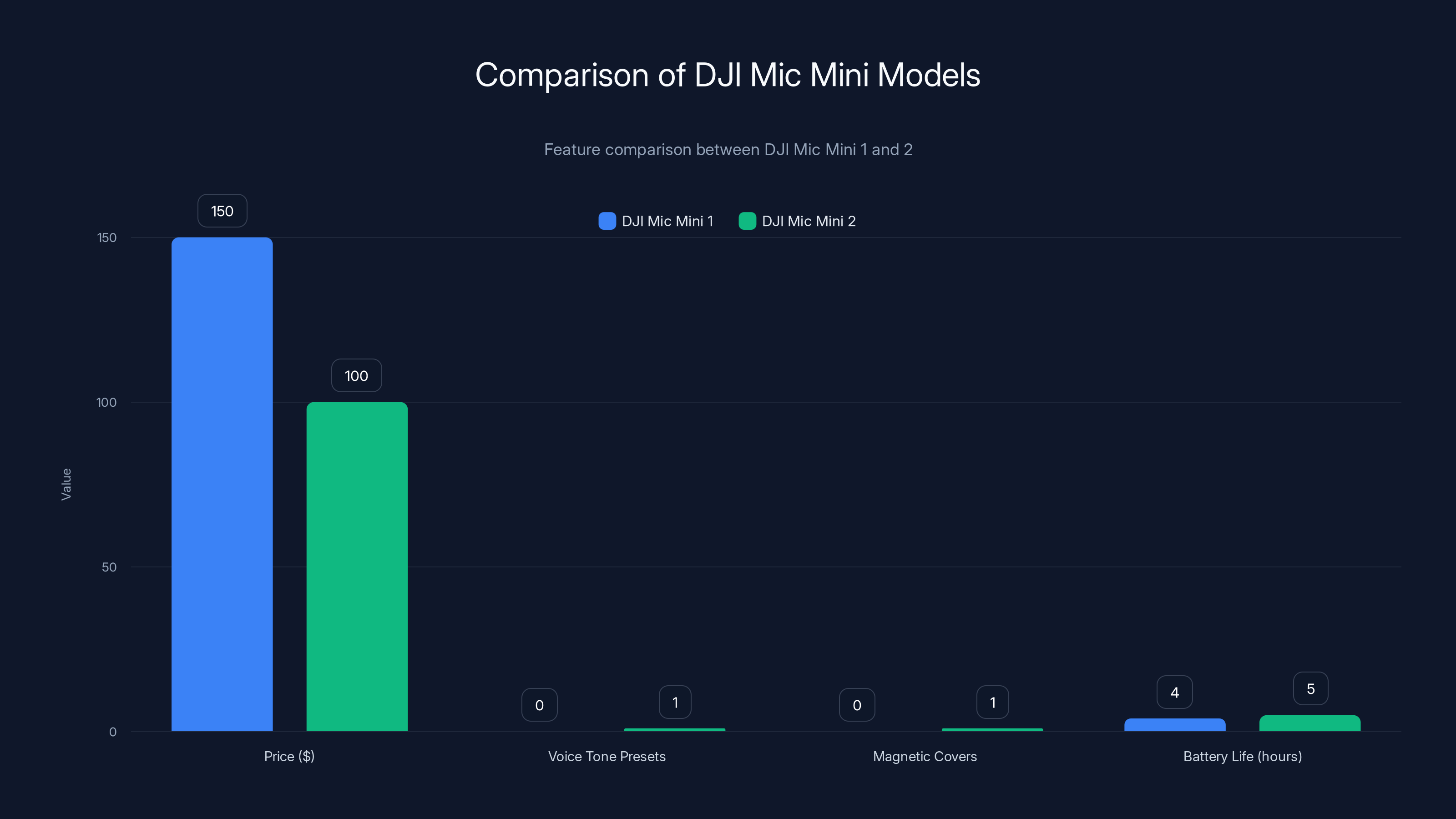Image resolution: width=1456 pixels, height=819 pixels.
Task: Click the 150 value label
Action: (x=222, y=210)
